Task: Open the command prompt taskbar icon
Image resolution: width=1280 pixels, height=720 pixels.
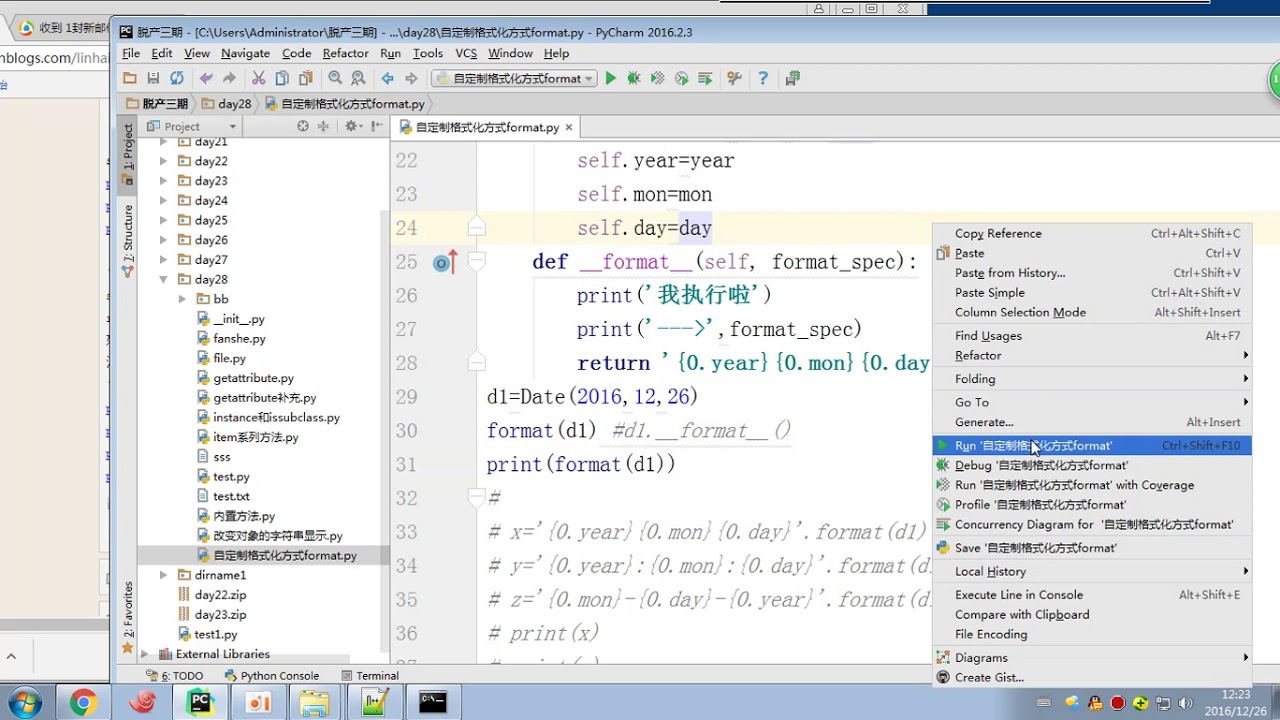Action: pos(432,702)
